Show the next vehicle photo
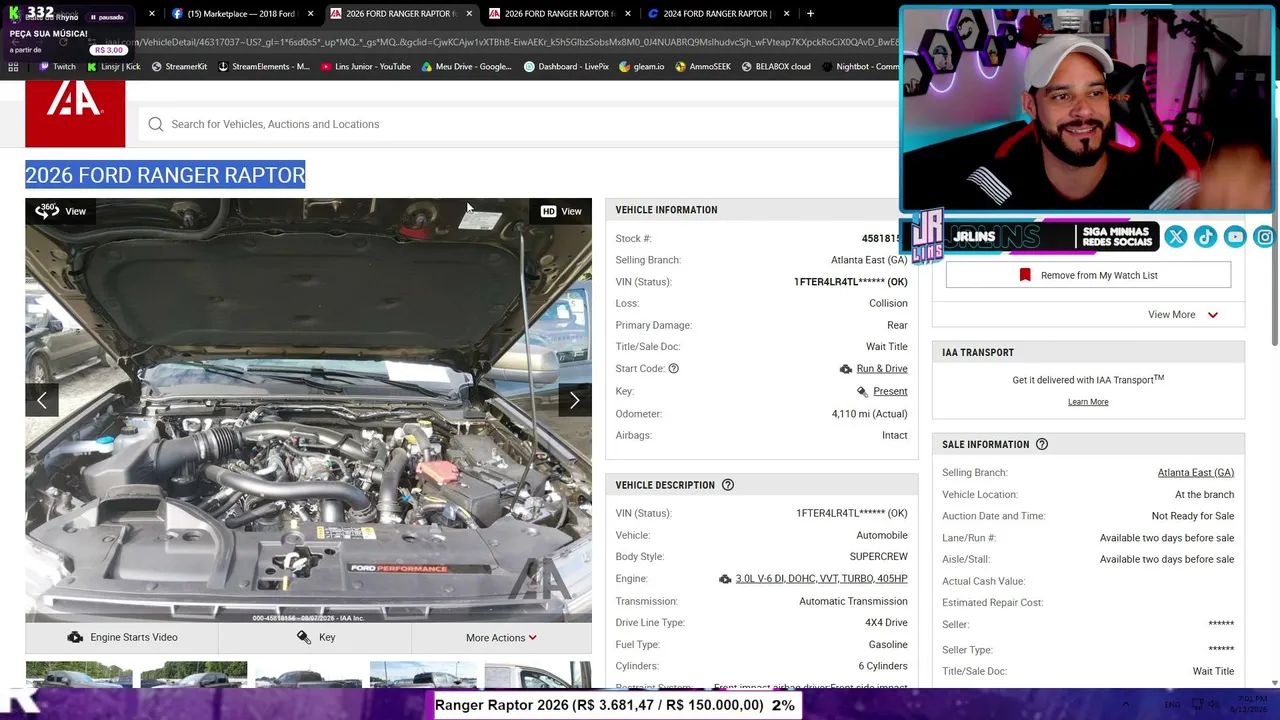This screenshot has width=1280, height=720. [575, 400]
